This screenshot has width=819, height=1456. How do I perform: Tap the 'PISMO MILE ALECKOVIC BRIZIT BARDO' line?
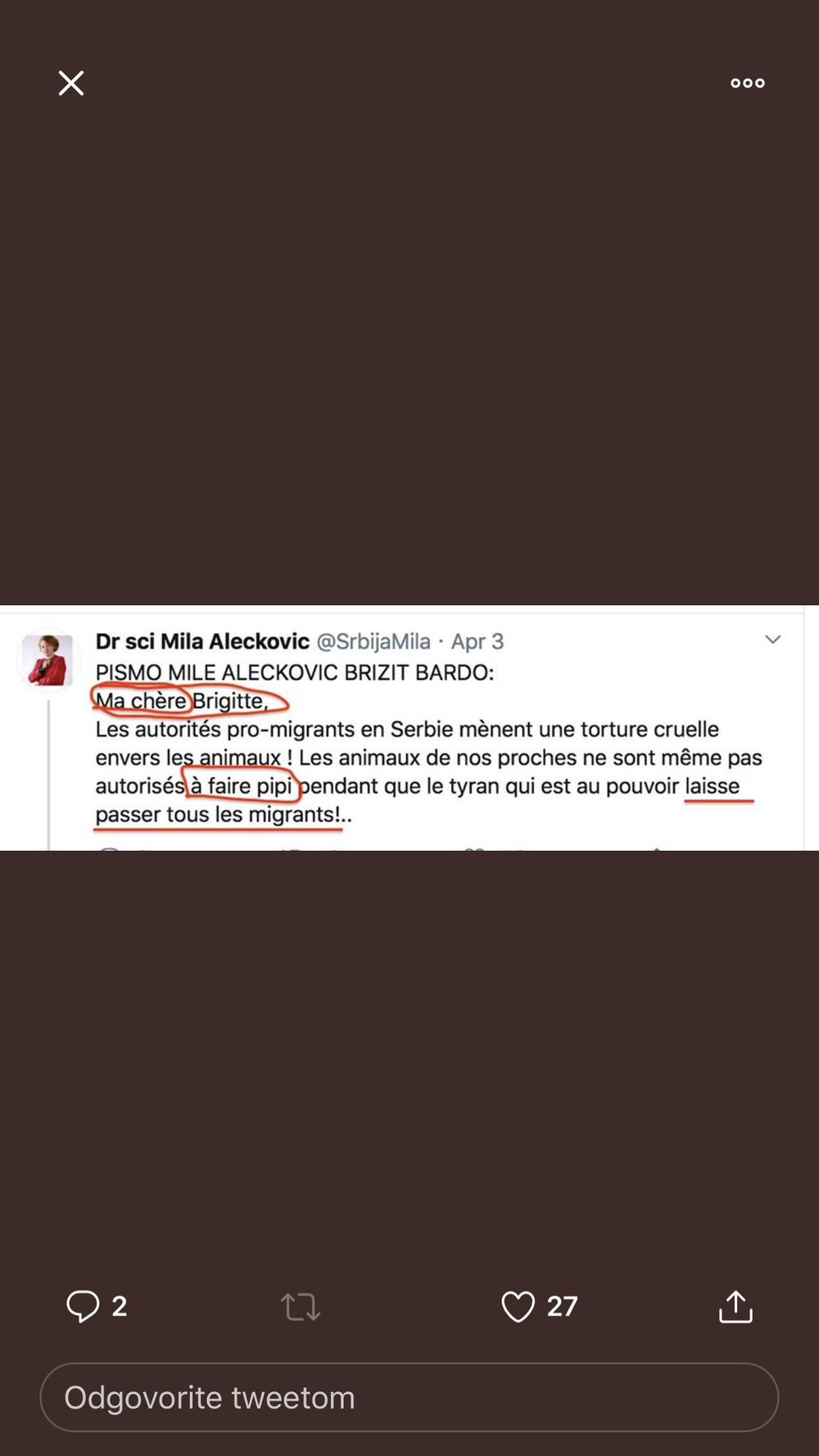[295, 672]
